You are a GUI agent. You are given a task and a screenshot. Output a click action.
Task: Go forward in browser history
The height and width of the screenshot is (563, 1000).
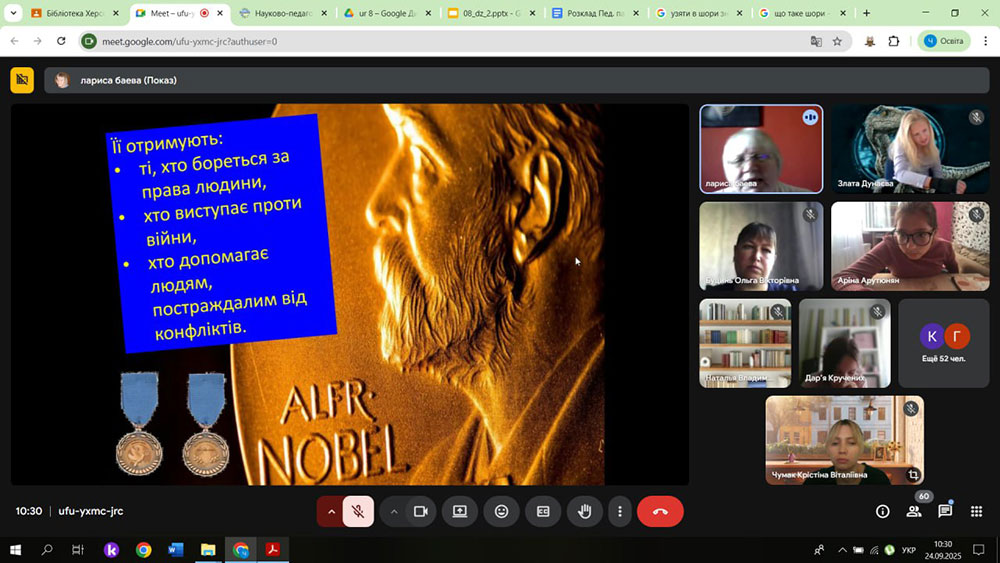38,41
